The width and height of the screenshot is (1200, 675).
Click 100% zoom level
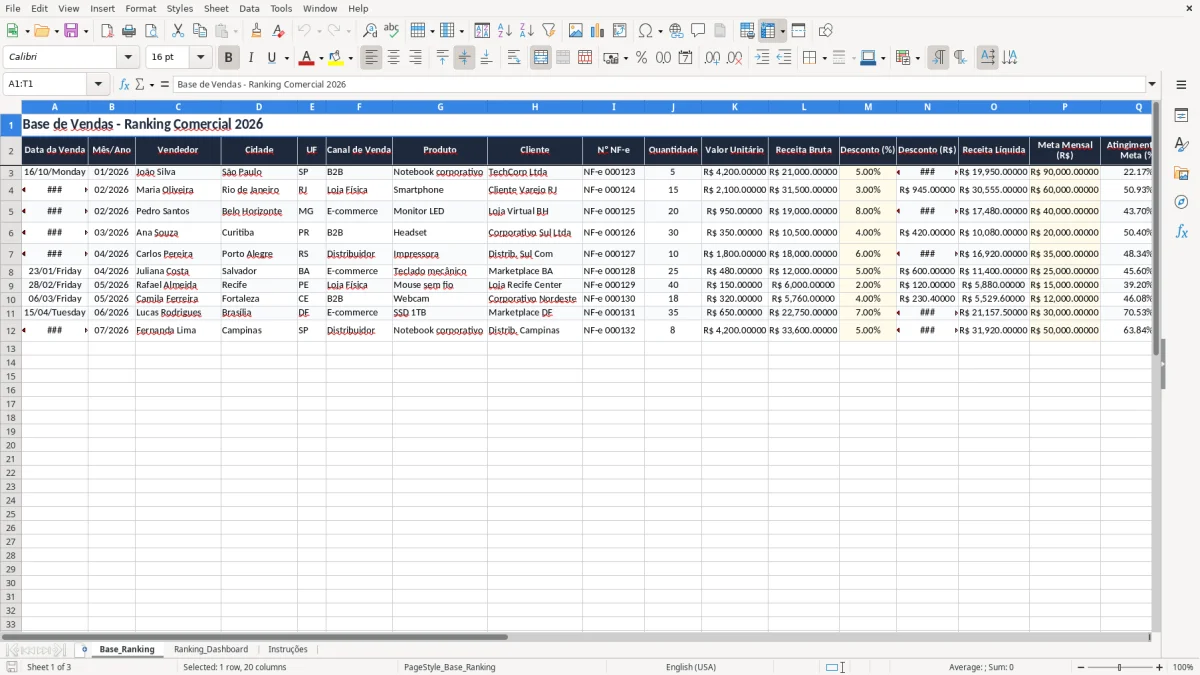[x=1183, y=667]
